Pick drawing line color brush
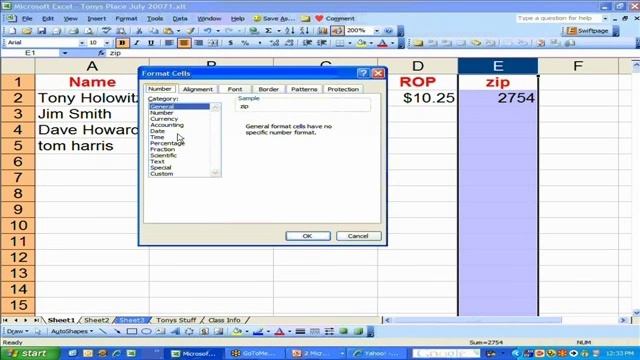Screen dimensions: 640x360 pos(258,331)
